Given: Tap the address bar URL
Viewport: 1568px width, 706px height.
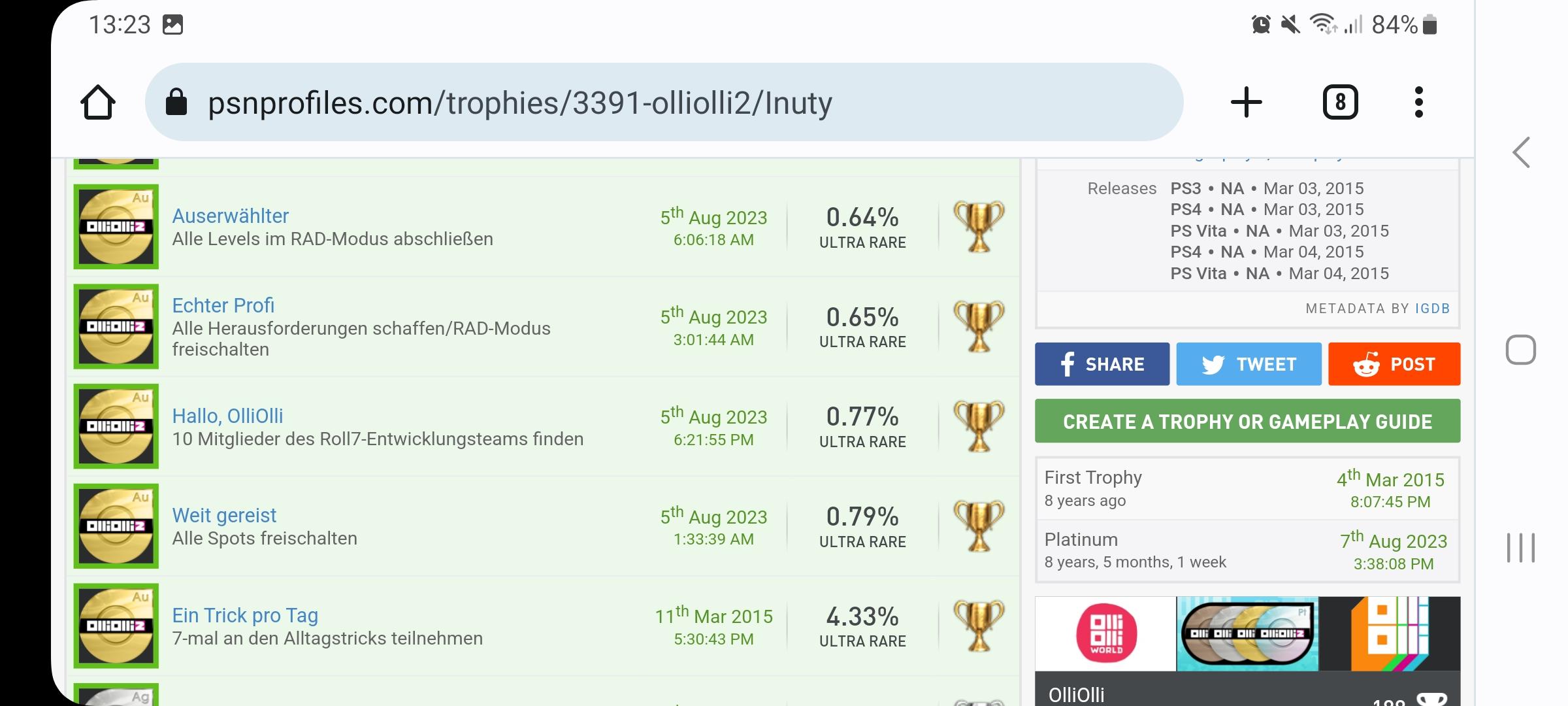Looking at the screenshot, I should [519, 103].
